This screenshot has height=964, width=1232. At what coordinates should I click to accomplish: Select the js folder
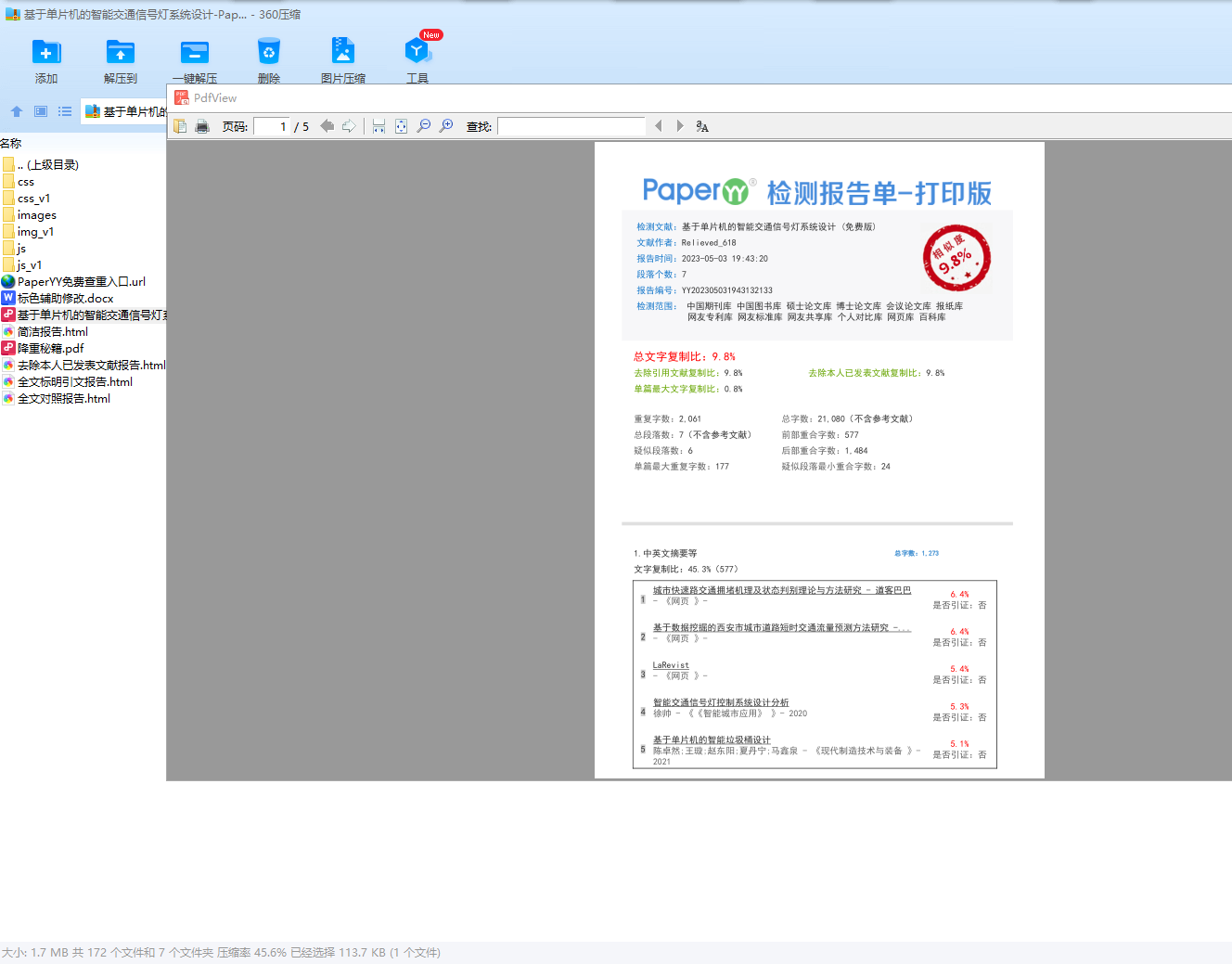coord(14,248)
